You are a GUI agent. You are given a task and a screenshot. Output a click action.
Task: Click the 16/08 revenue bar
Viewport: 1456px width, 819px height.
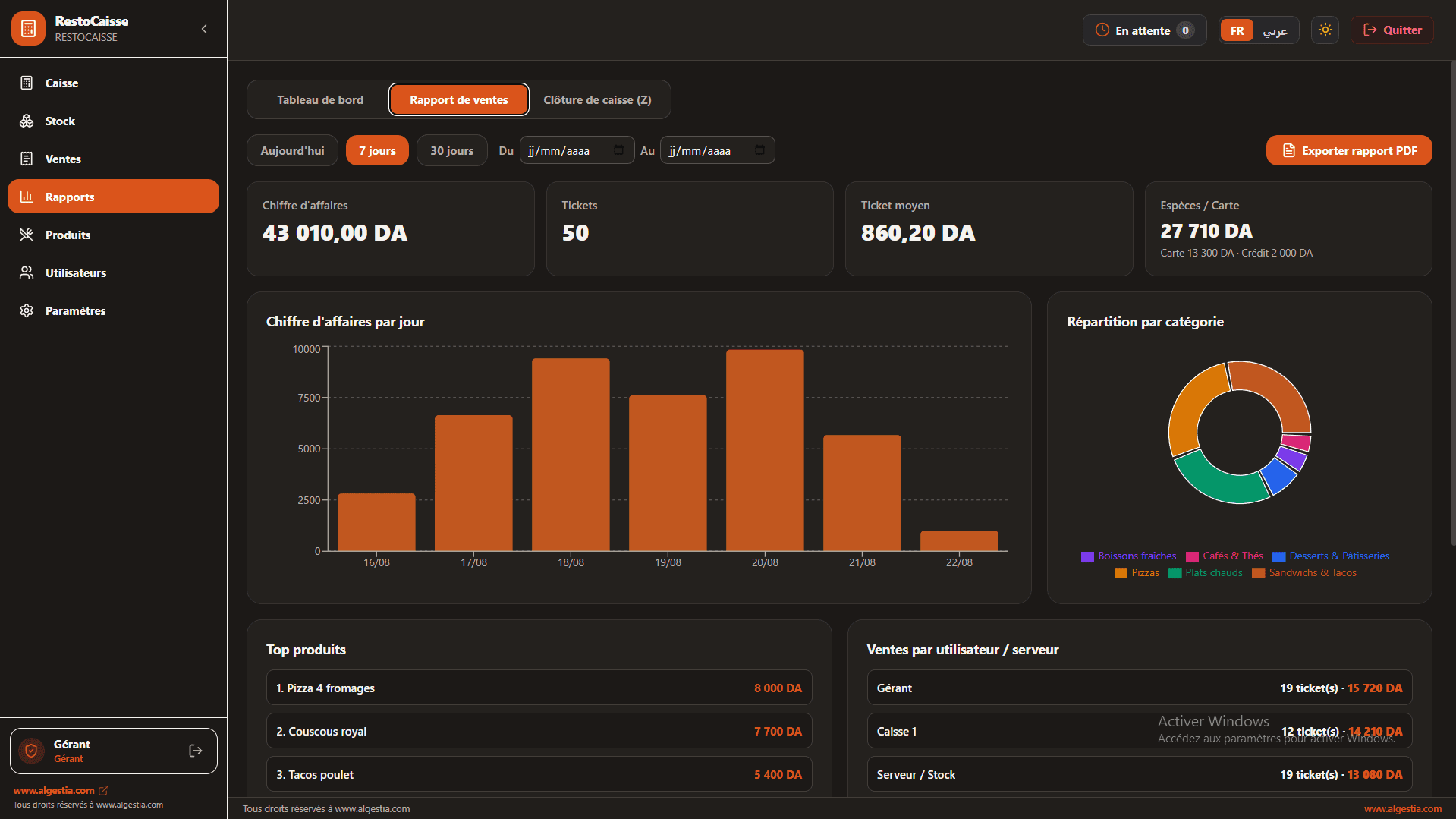click(x=376, y=522)
